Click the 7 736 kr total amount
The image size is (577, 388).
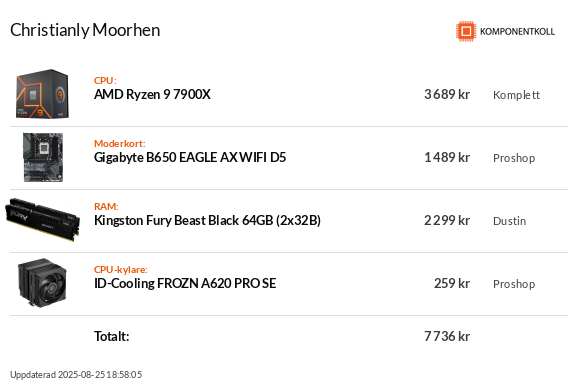447,336
